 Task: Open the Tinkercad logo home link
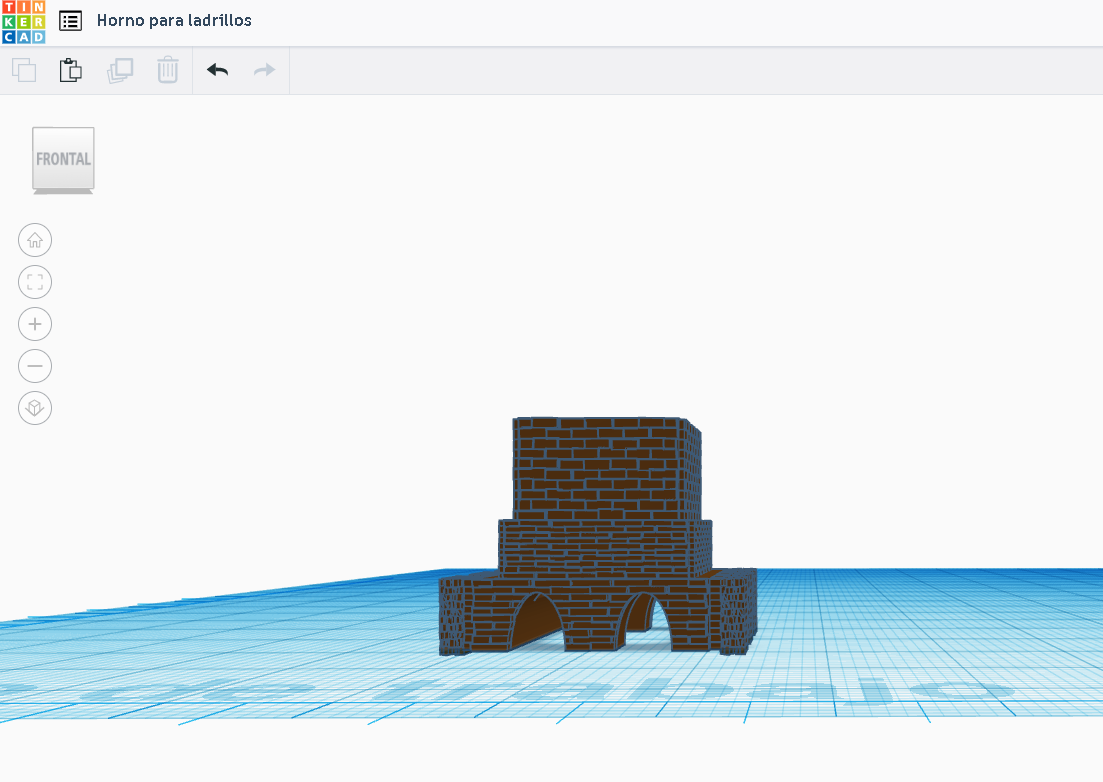[23, 21]
